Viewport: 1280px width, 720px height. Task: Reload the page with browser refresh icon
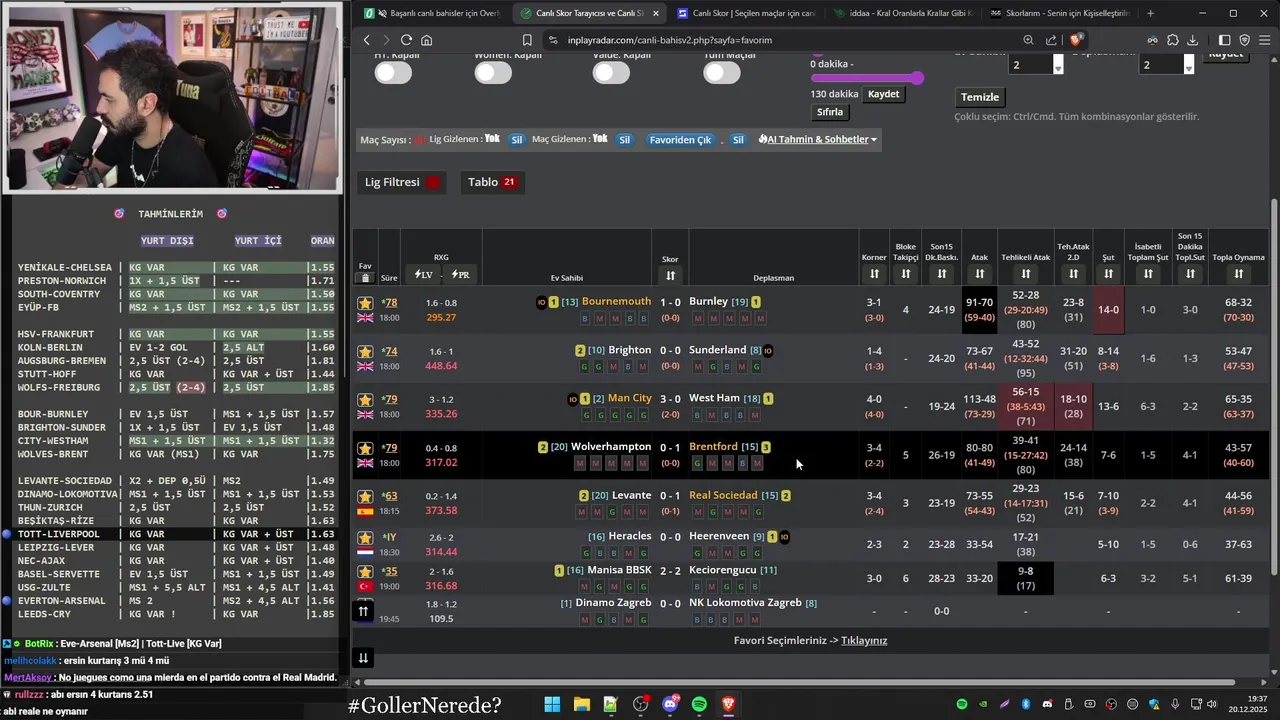pos(406,40)
